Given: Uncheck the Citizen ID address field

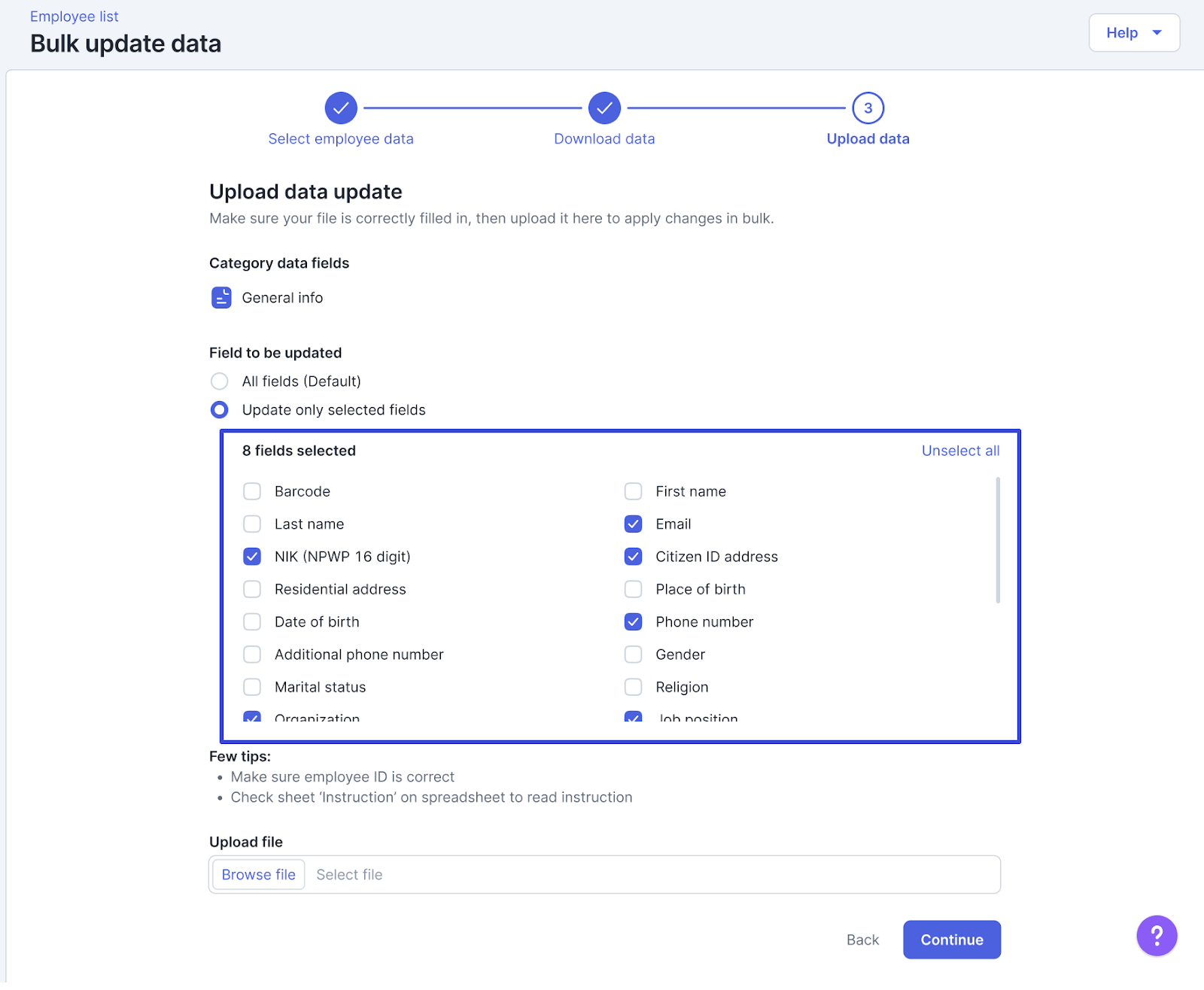Looking at the screenshot, I should (633, 557).
